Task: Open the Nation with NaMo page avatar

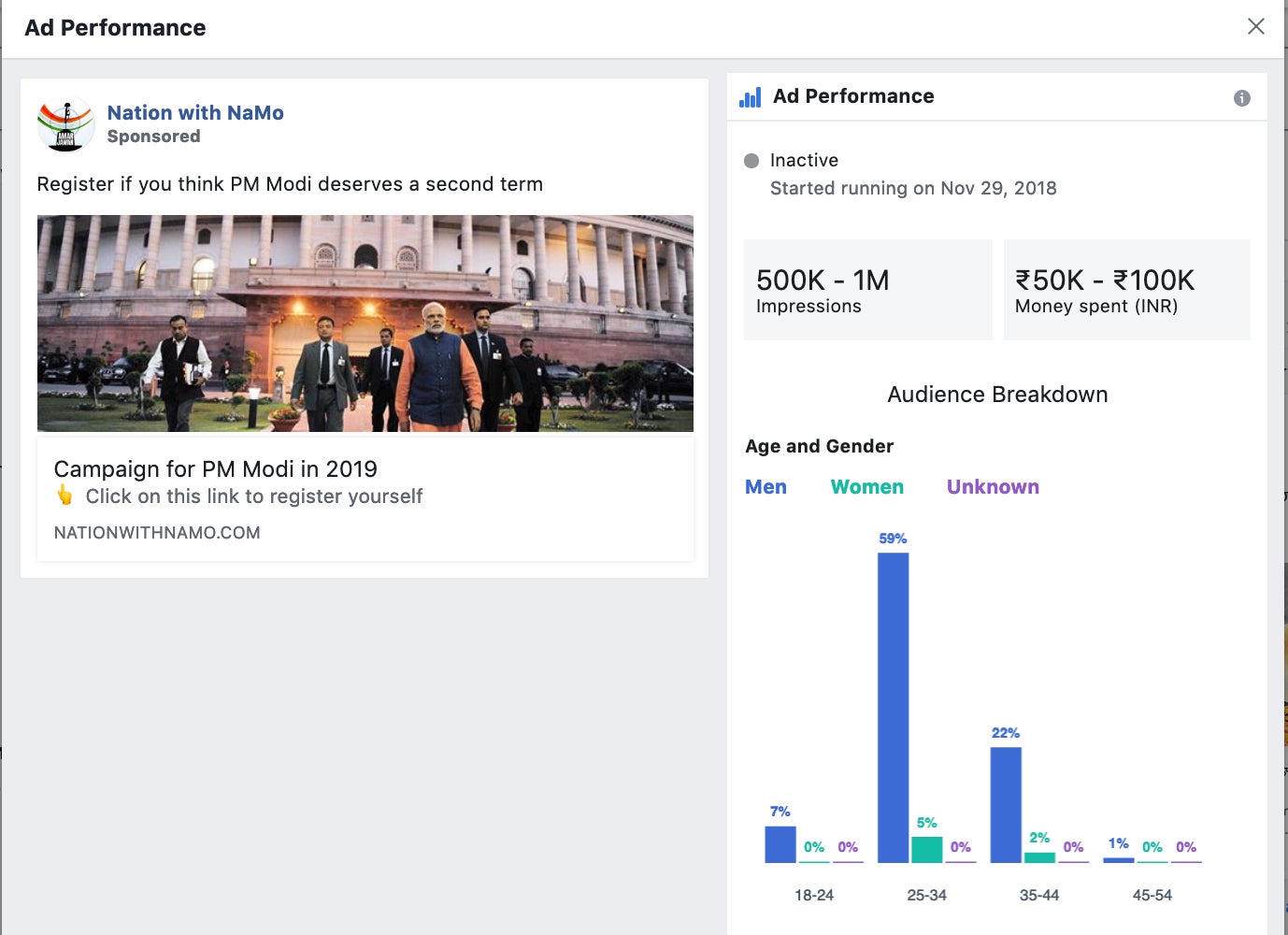Action: pyautogui.click(x=65, y=124)
